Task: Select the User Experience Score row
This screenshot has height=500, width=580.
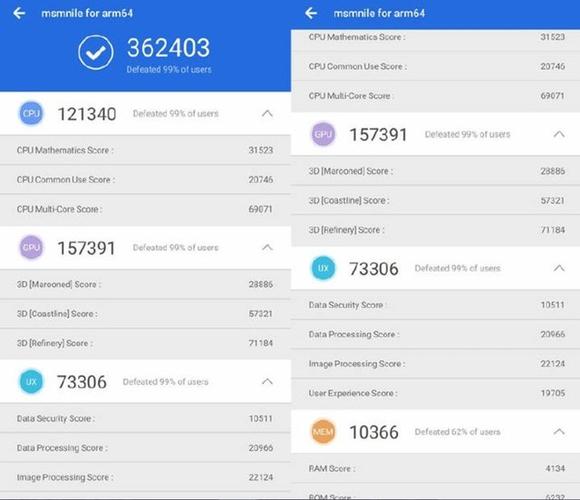Action: (x=436, y=393)
